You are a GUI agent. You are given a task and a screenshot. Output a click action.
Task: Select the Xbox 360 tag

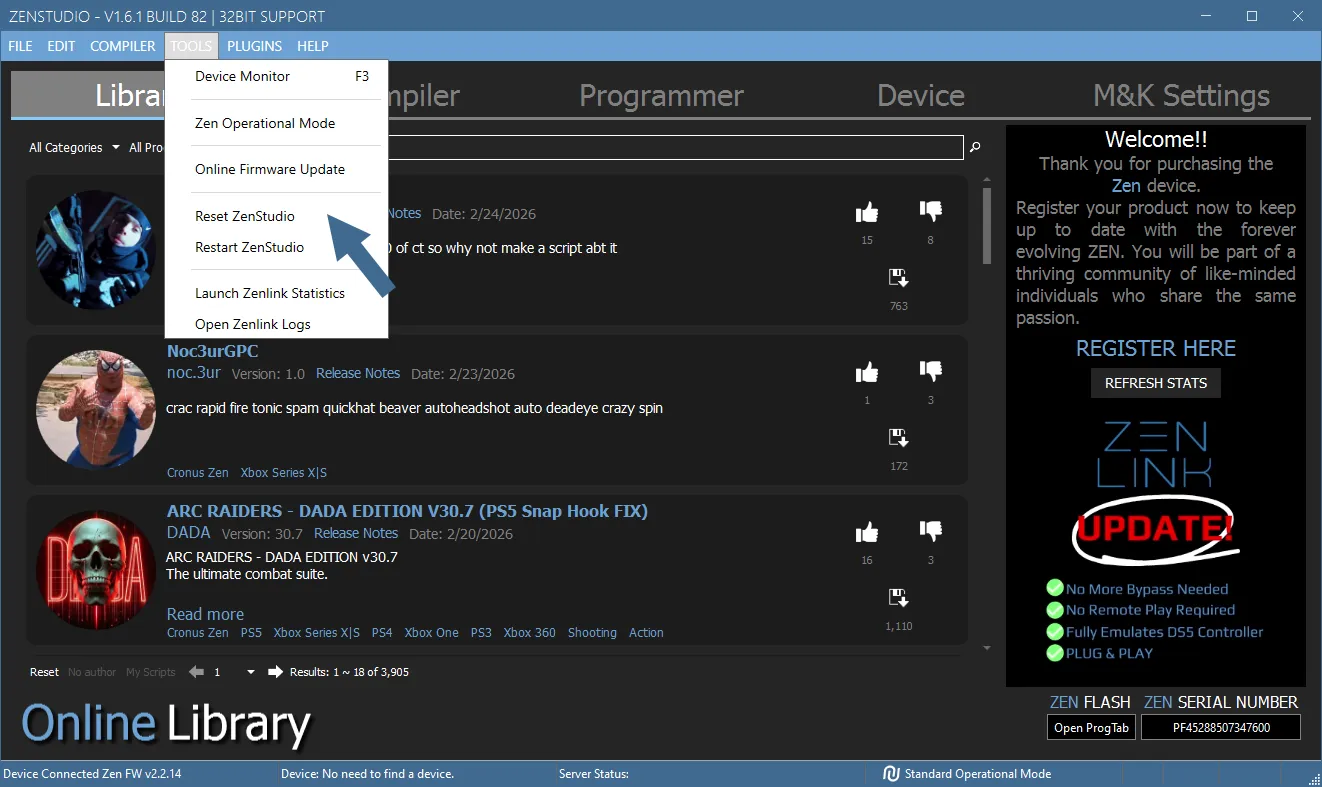tap(529, 633)
